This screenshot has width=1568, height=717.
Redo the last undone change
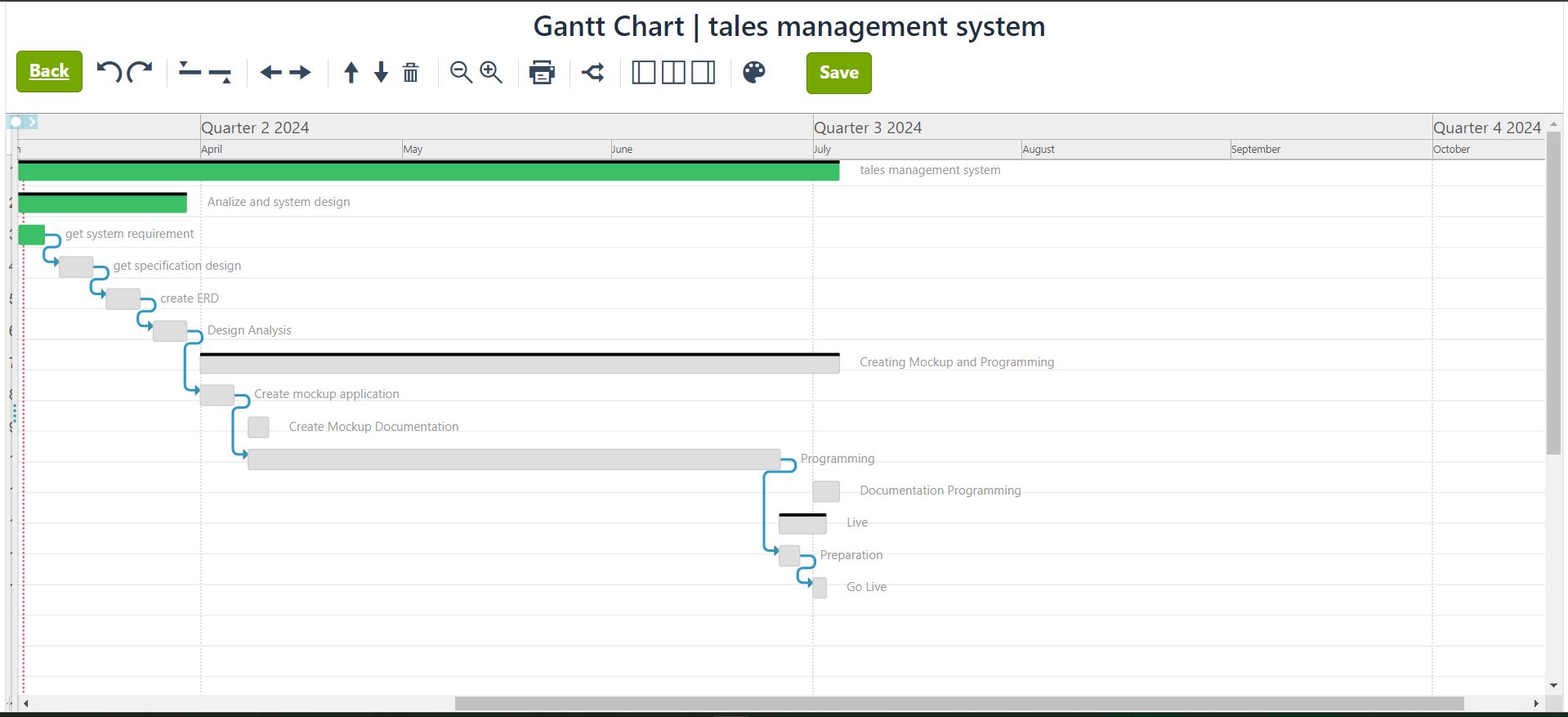coord(140,72)
